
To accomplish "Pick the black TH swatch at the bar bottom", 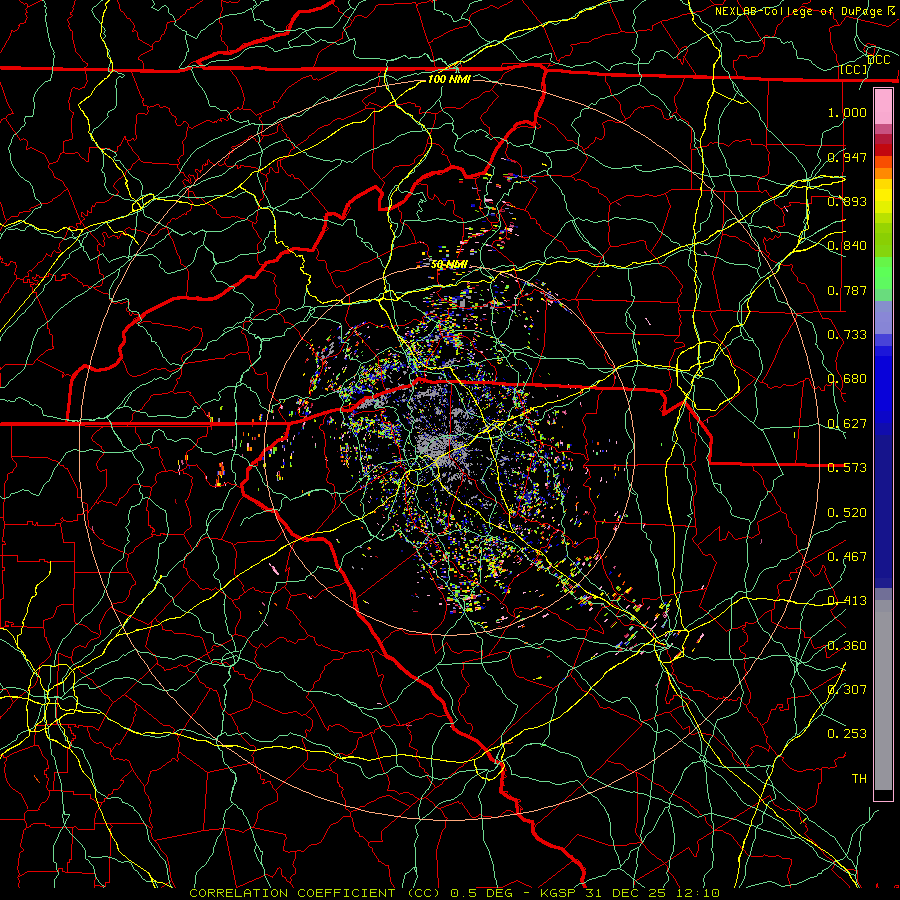I will coord(883,794).
